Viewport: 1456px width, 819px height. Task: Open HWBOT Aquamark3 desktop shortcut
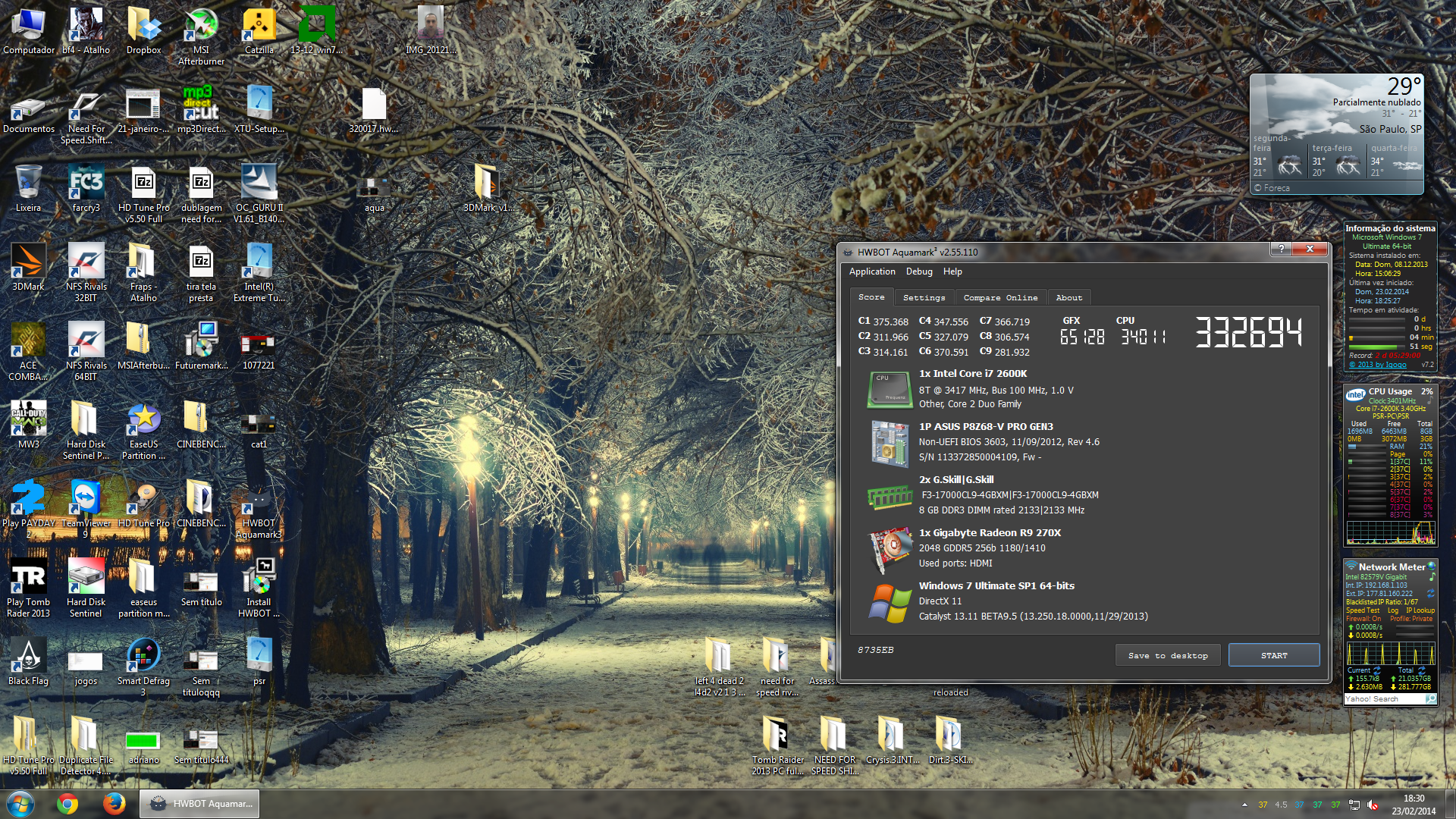point(259,509)
